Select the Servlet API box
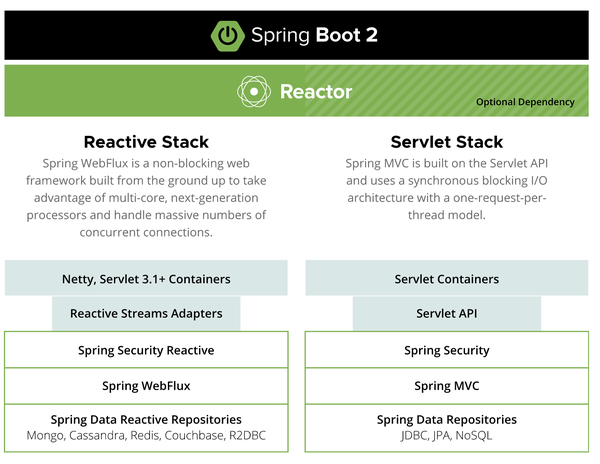 point(447,314)
